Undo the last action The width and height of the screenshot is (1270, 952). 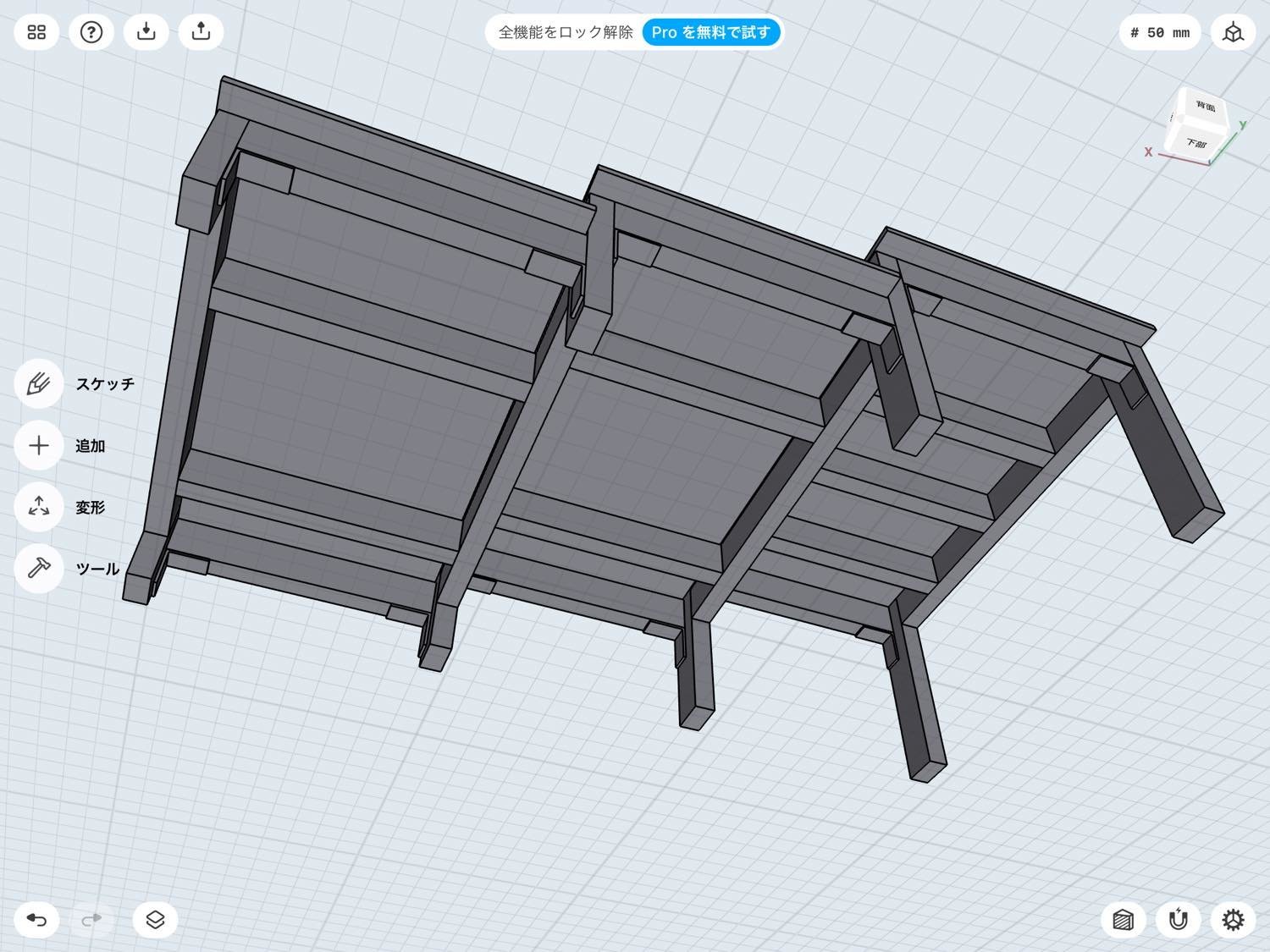coord(36,920)
